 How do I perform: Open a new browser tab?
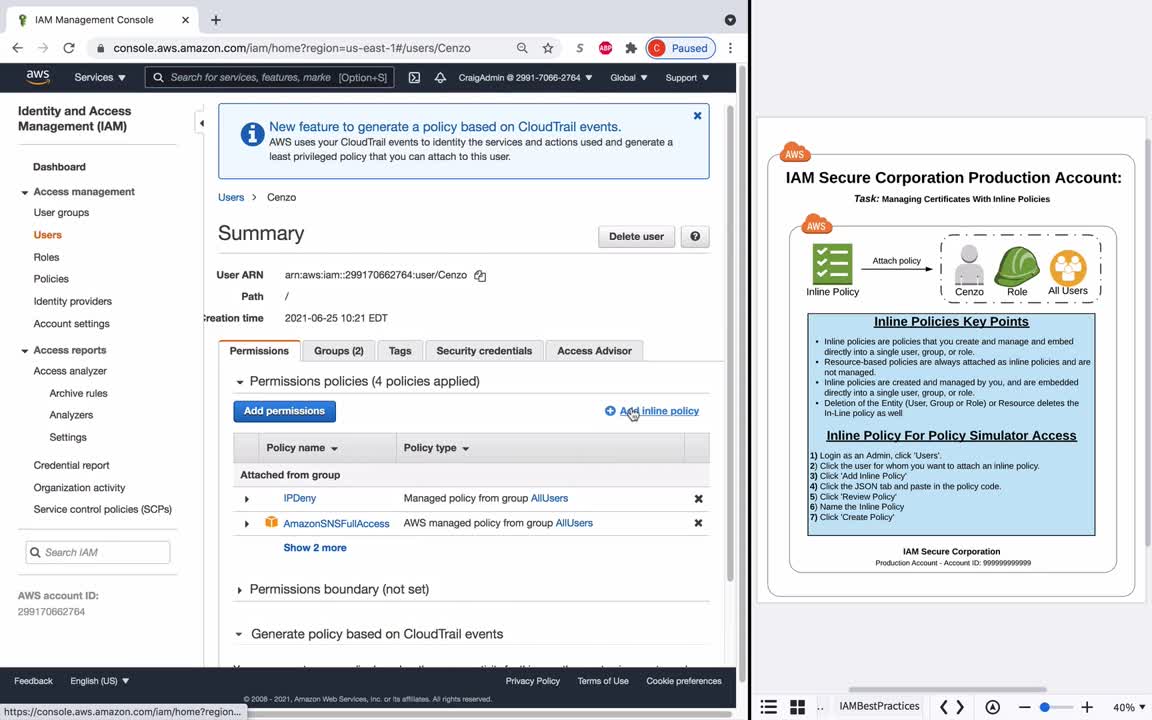tap(216, 20)
